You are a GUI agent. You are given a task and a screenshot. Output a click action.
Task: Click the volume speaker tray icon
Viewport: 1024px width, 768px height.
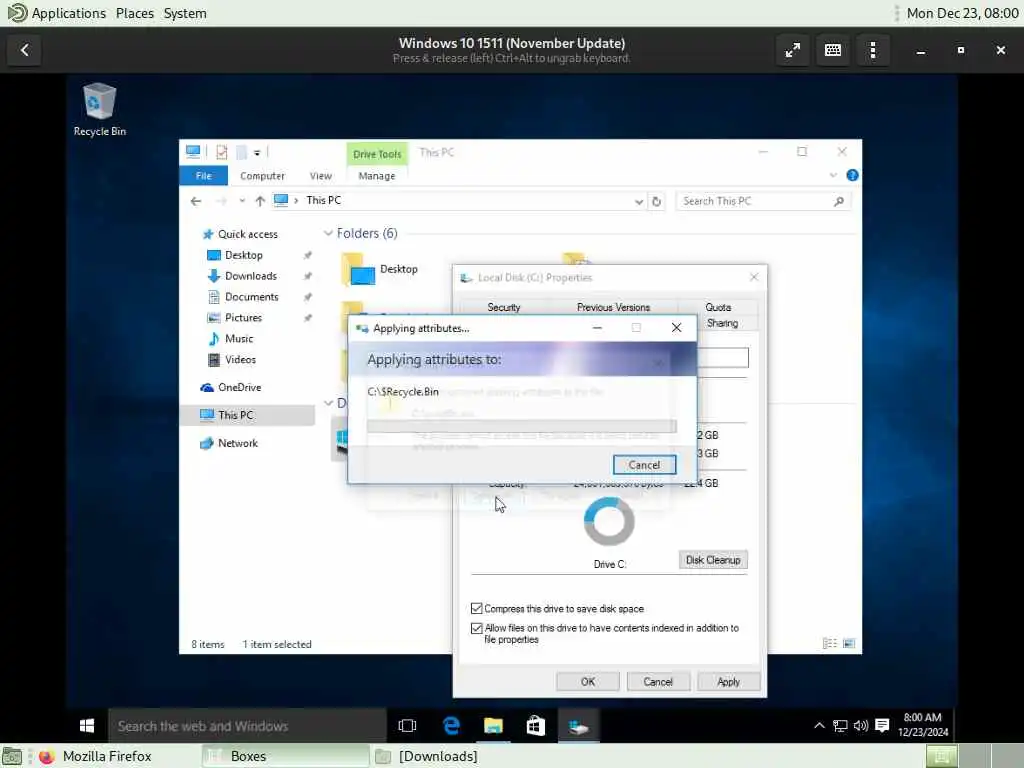(861, 726)
